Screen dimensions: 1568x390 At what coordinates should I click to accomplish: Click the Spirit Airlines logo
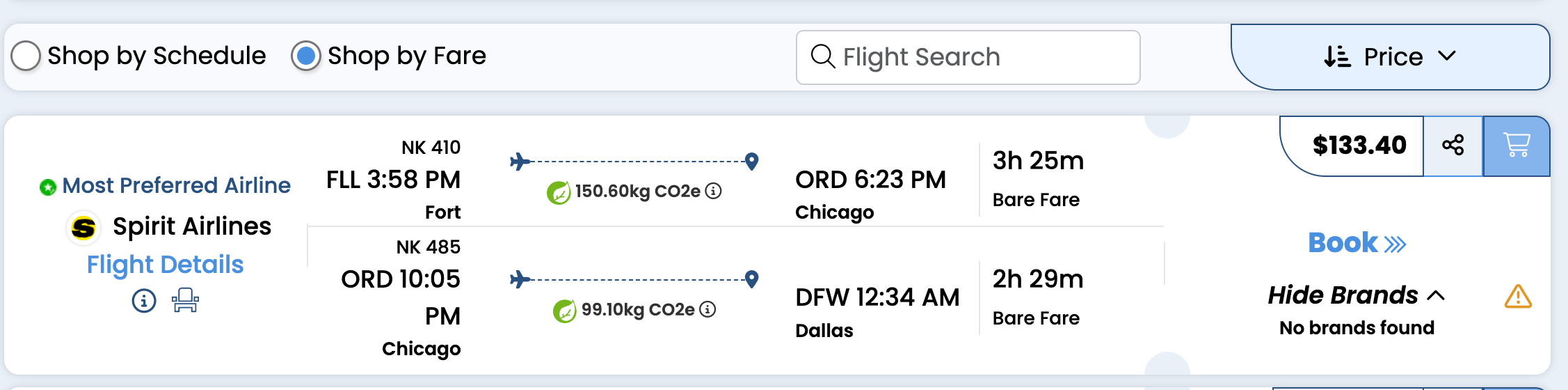point(83,227)
